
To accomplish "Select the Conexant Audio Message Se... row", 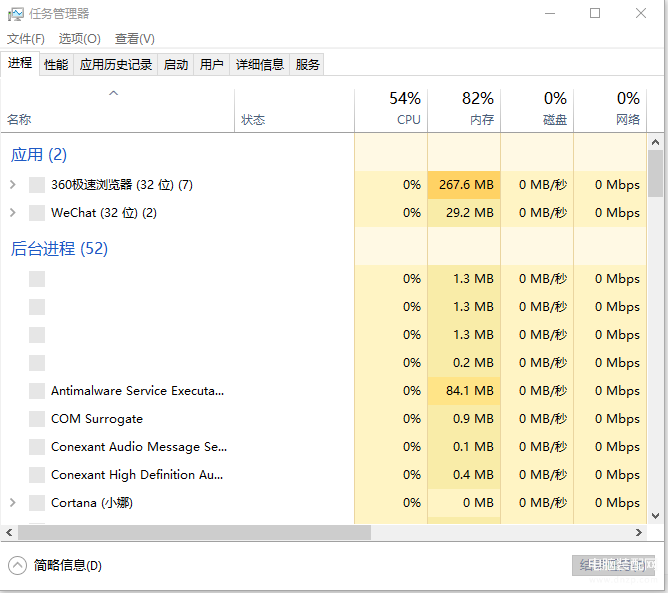I will click(324, 447).
